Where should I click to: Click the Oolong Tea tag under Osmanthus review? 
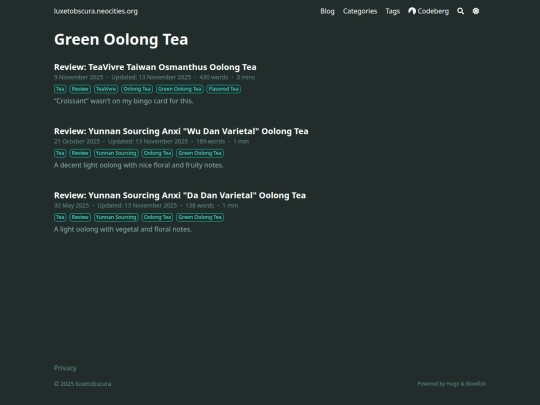(137, 89)
